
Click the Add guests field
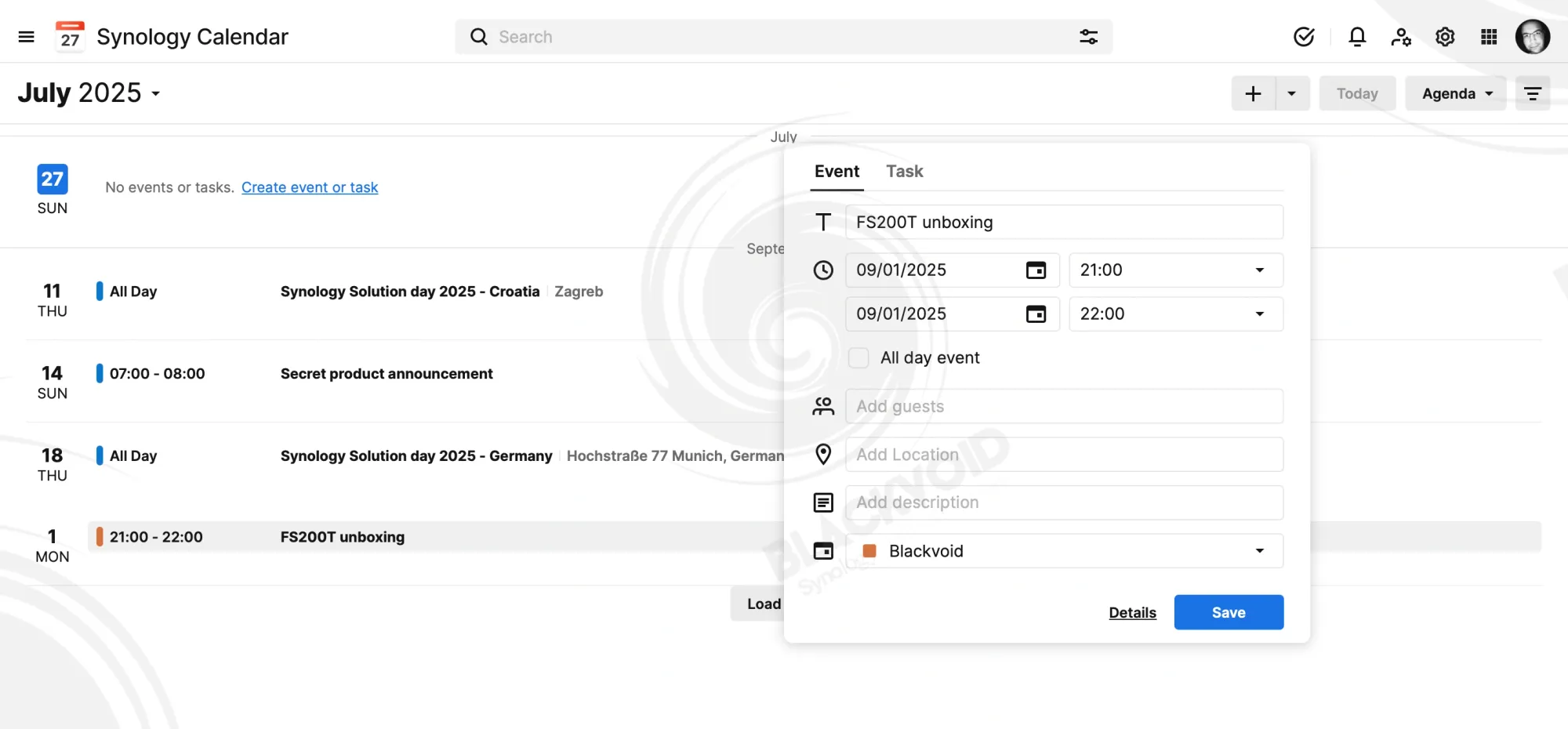(1064, 406)
